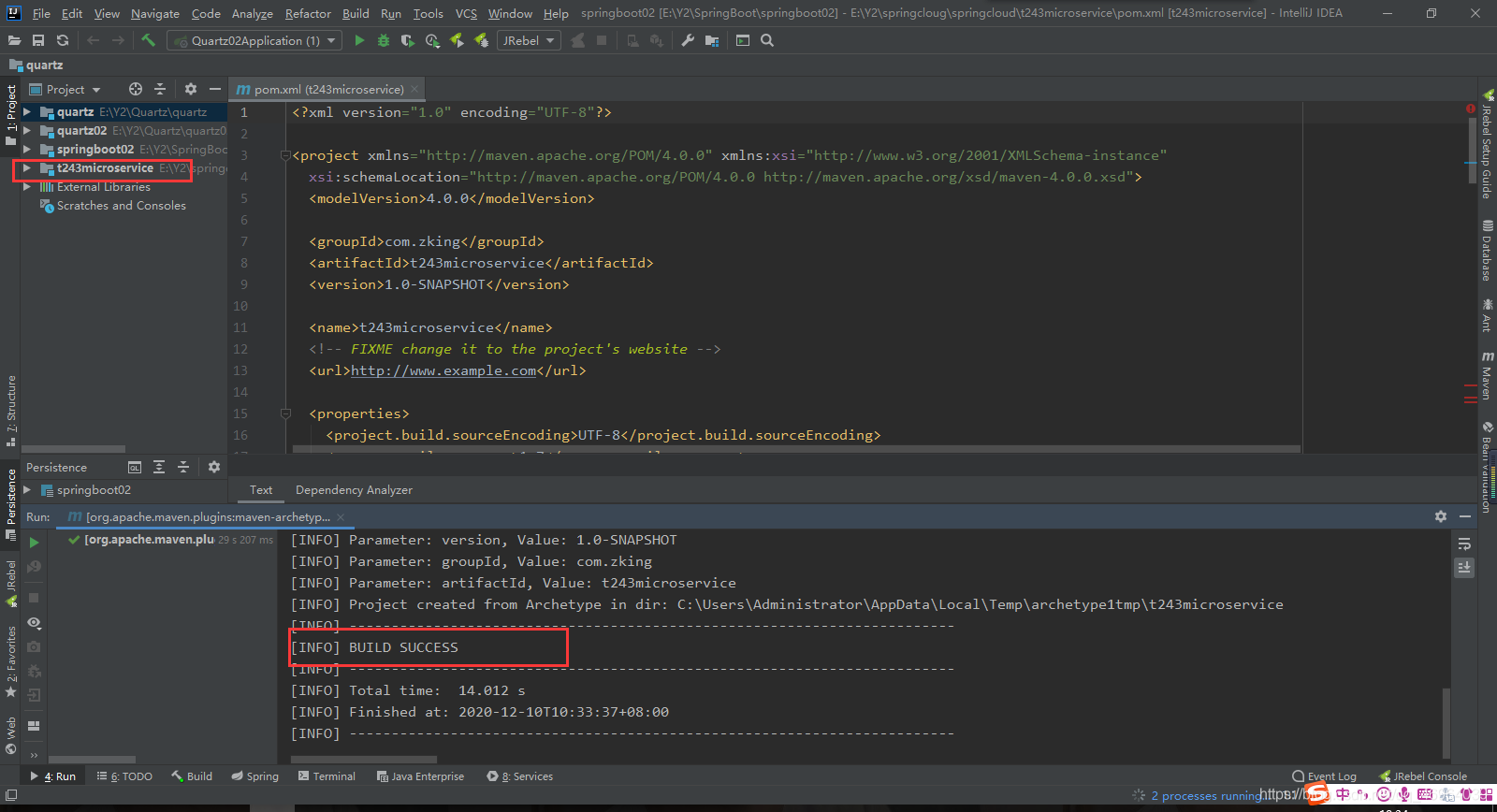The image size is (1497, 812).
Task: Open the Spring tool window
Action: click(x=255, y=776)
